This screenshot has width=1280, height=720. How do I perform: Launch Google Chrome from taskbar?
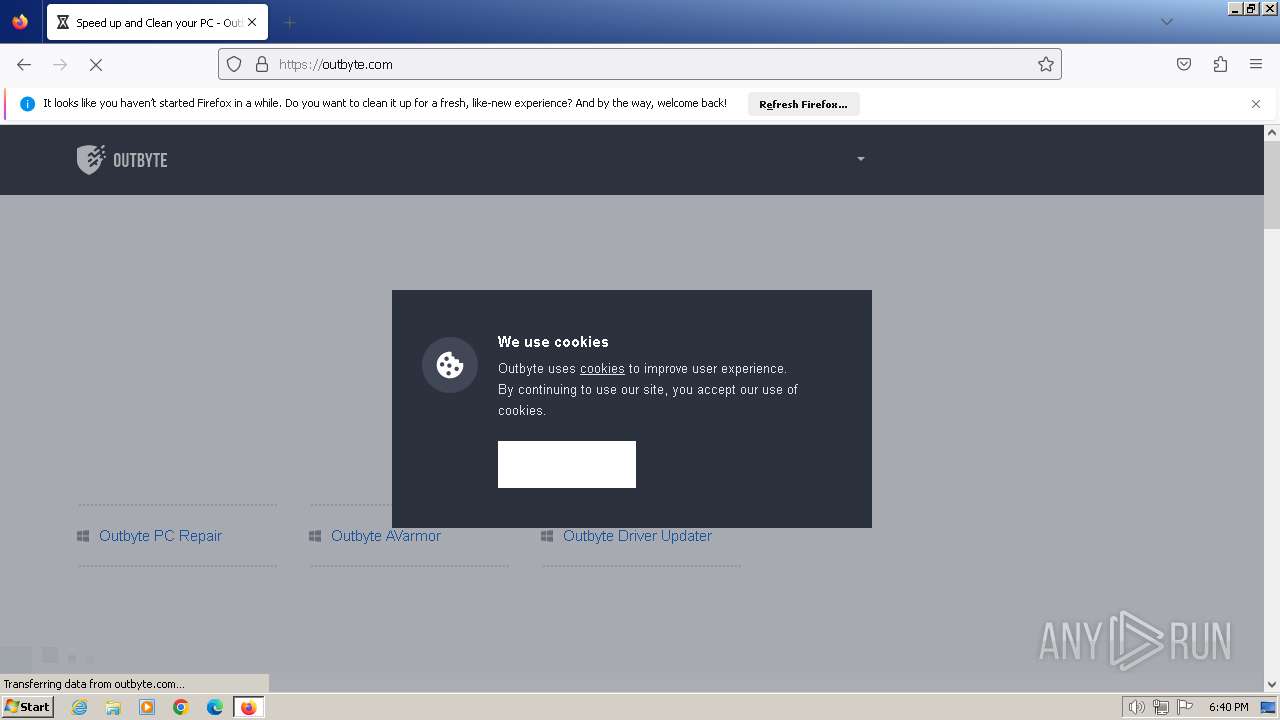click(x=181, y=707)
